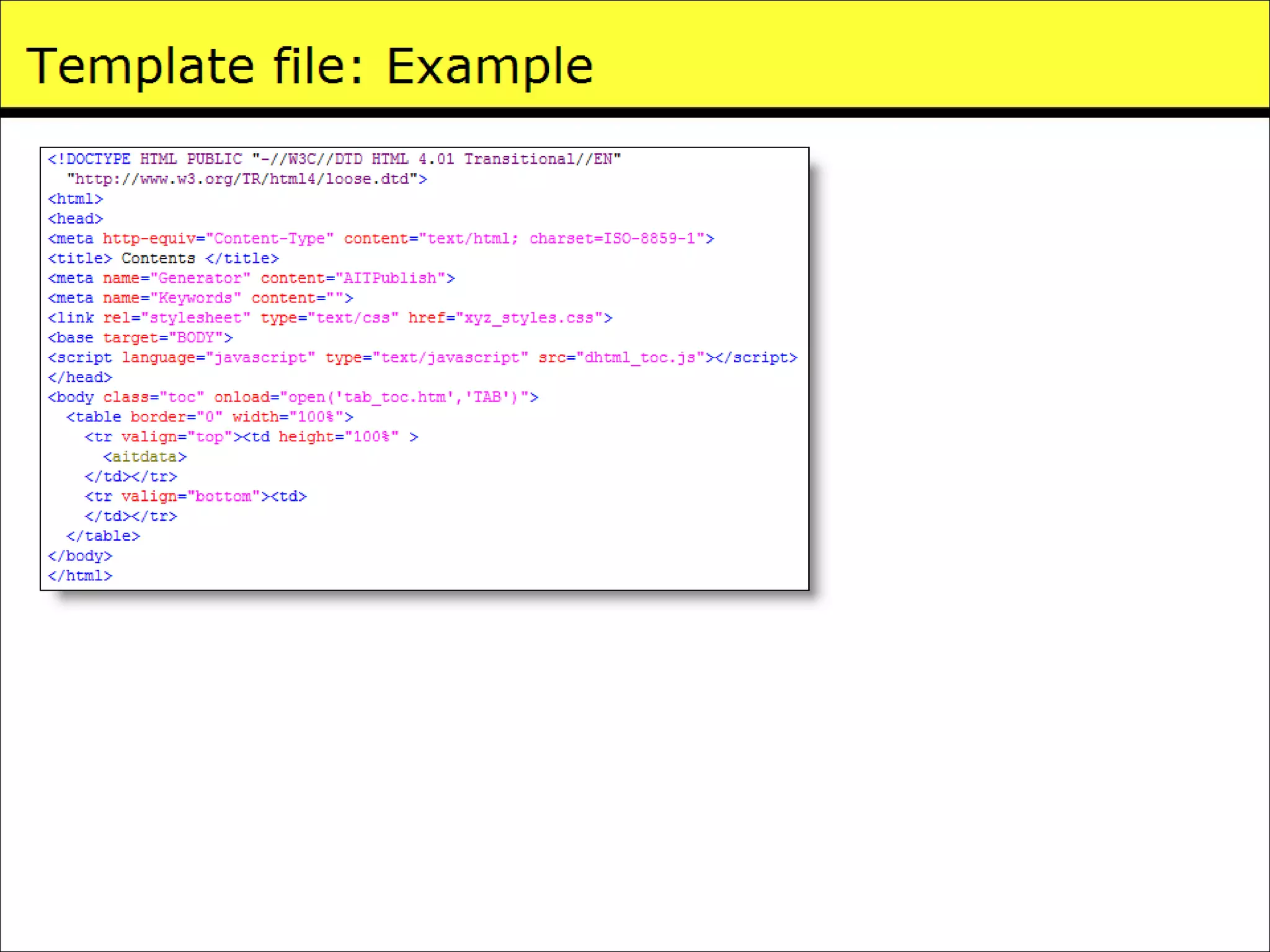Click the closing body tag
This screenshot has width=1270, height=952.
[80, 556]
